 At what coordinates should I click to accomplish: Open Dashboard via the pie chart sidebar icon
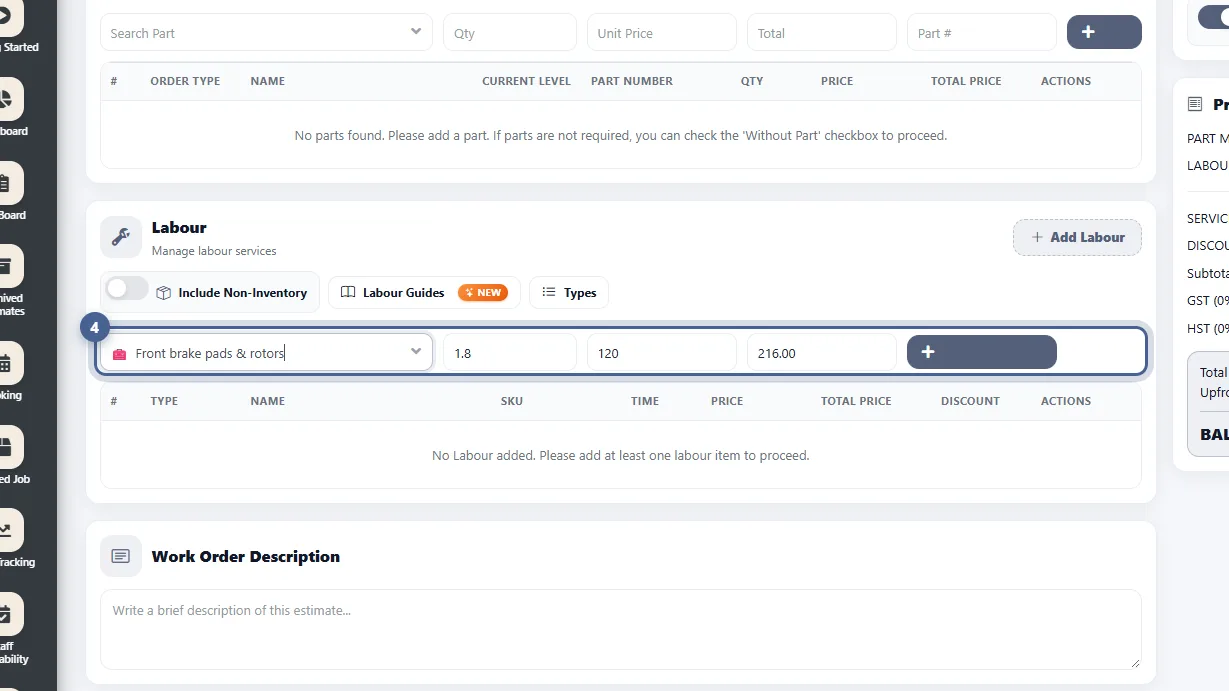[x=4, y=99]
